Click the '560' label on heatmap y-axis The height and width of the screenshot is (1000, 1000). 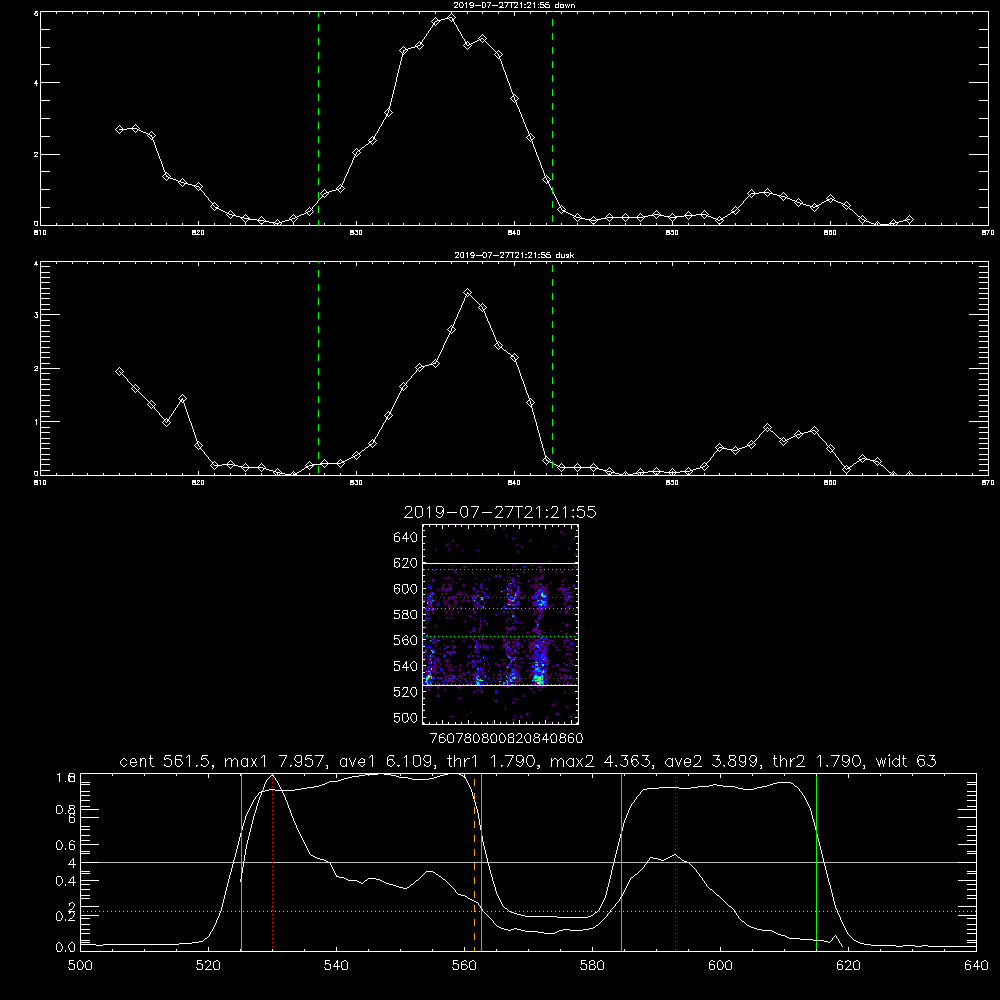click(405, 640)
